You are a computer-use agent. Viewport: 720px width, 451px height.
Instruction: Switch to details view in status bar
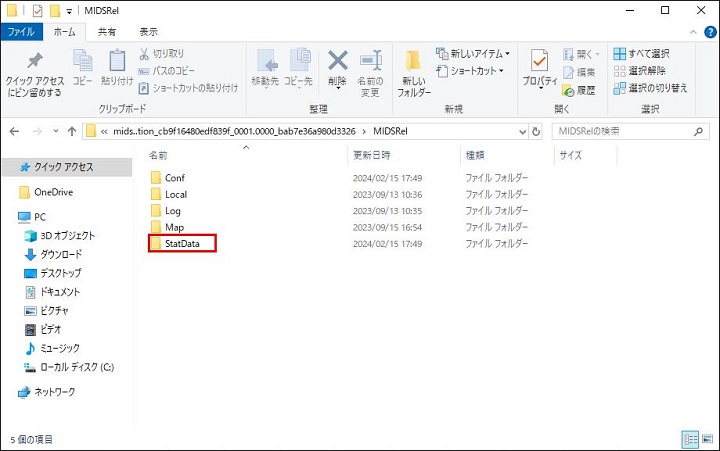click(690, 439)
